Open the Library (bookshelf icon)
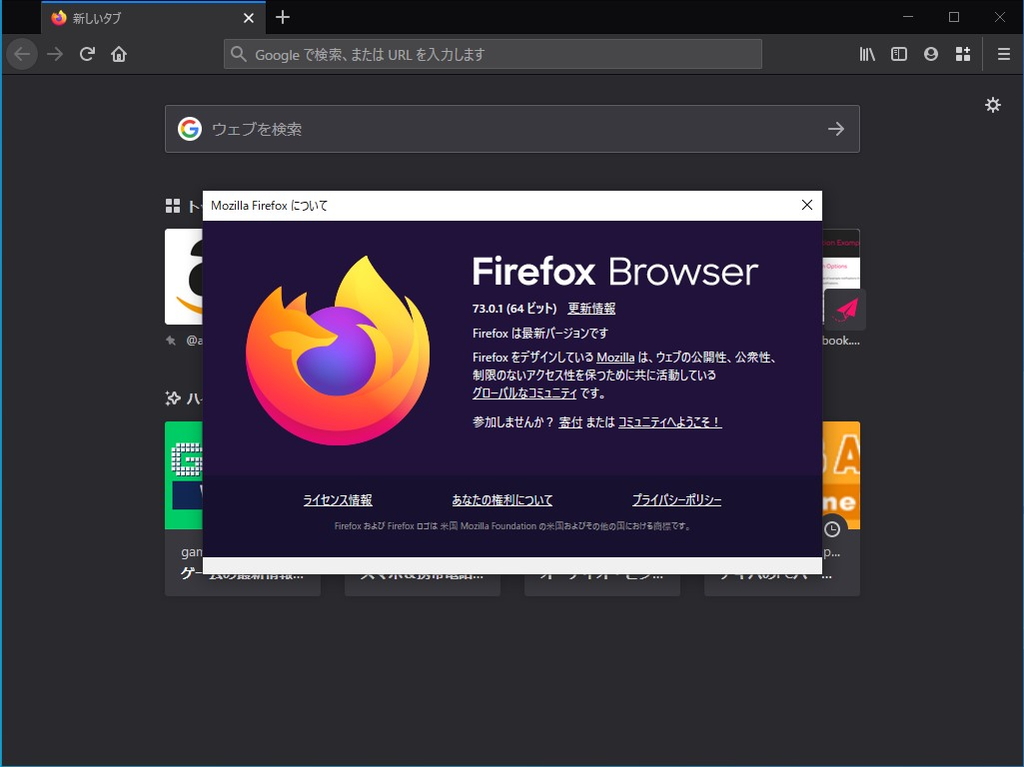Screen dimensions: 1024x767 click(866, 54)
